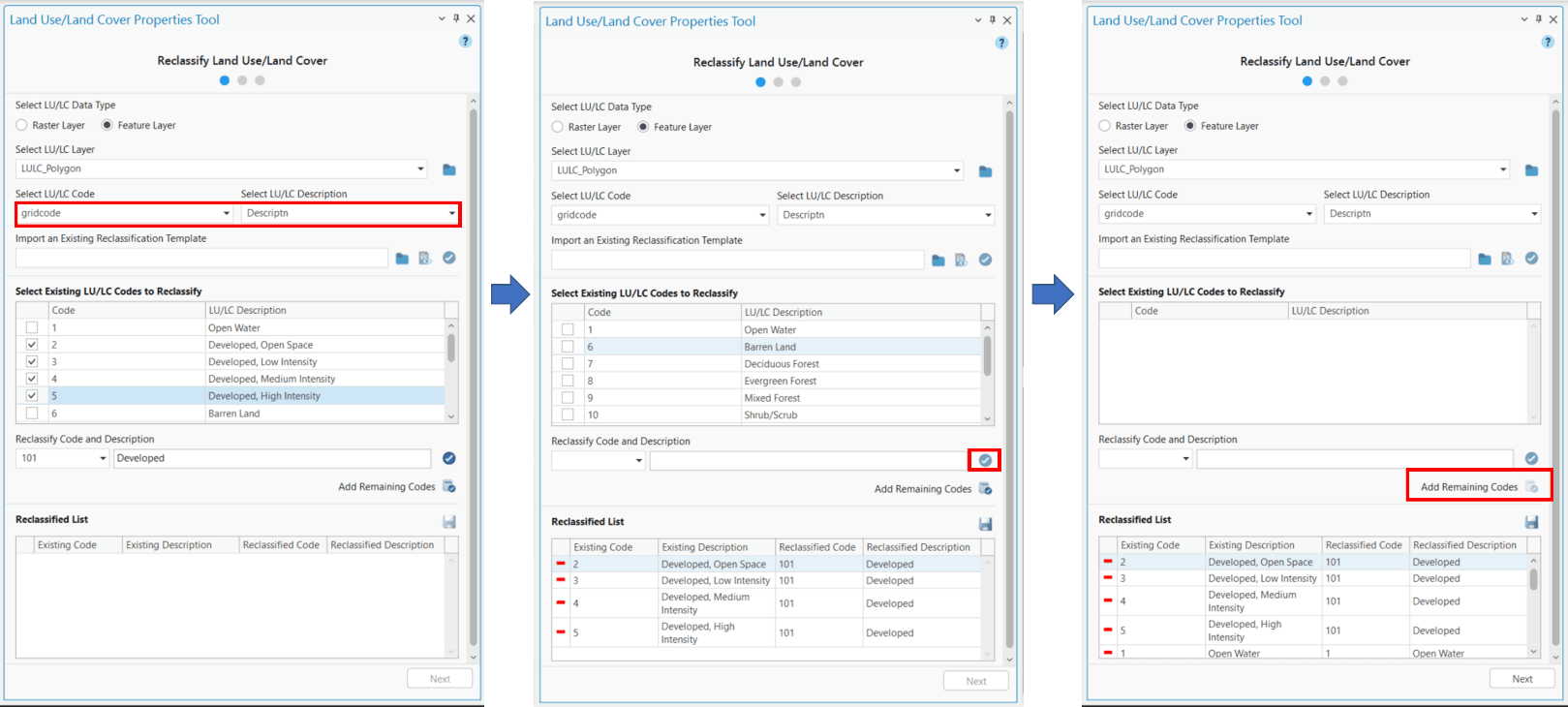Viewport: 1568px width, 707px height.
Task: Click the Next button in right panel
Action: click(1522, 679)
